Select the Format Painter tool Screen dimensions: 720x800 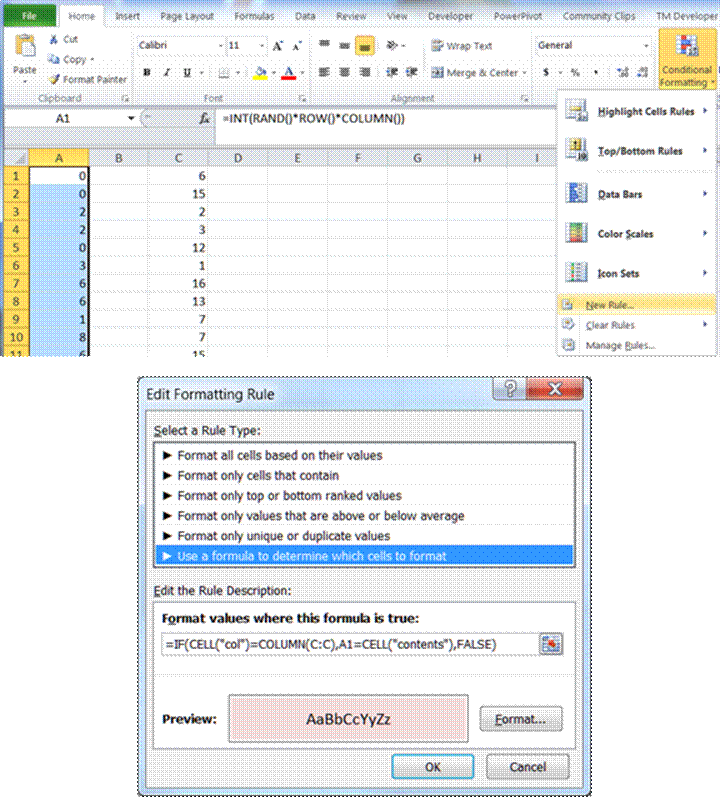coord(54,79)
